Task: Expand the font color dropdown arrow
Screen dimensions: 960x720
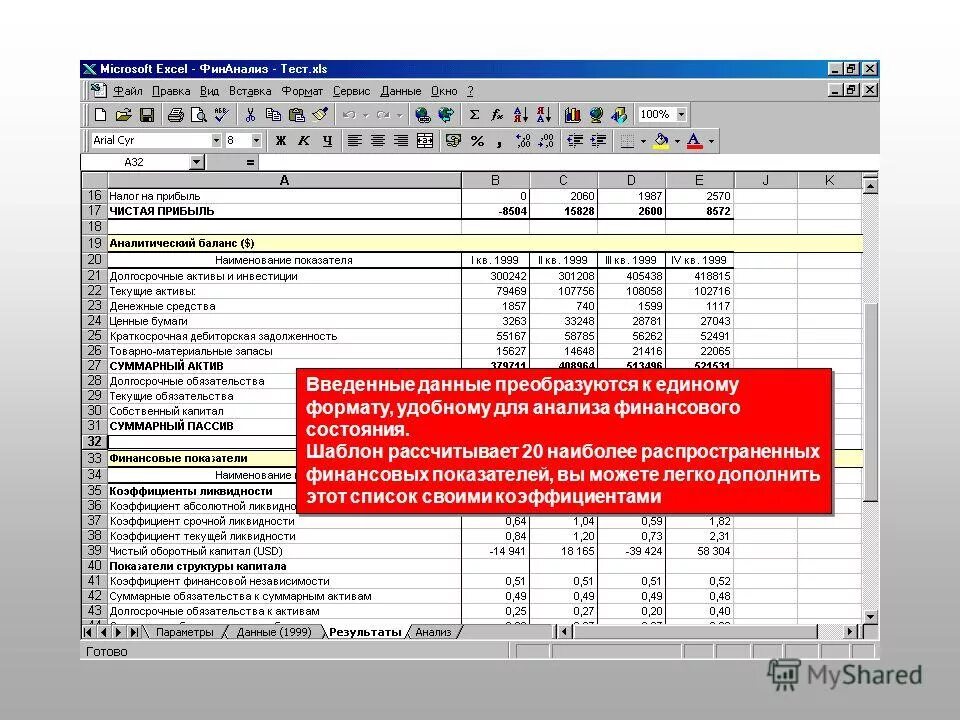Action: click(x=711, y=141)
